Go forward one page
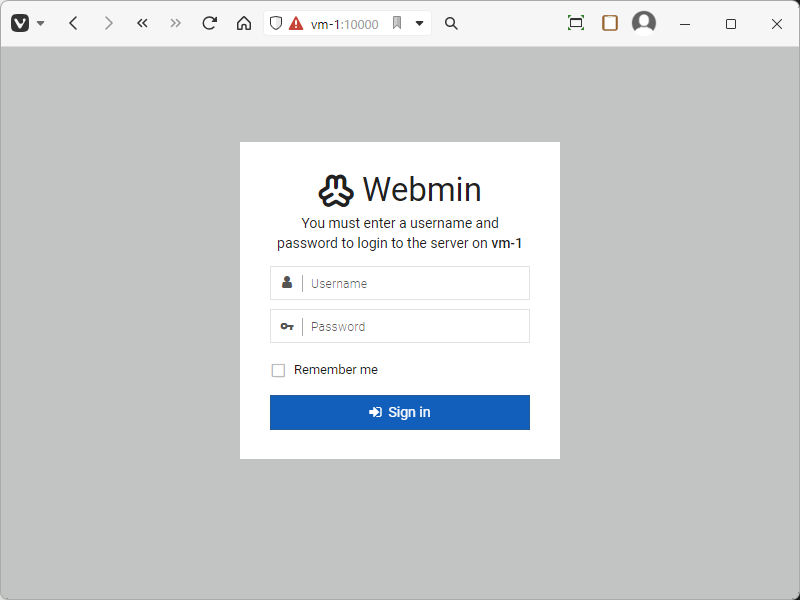The width and height of the screenshot is (800, 600). (x=108, y=23)
